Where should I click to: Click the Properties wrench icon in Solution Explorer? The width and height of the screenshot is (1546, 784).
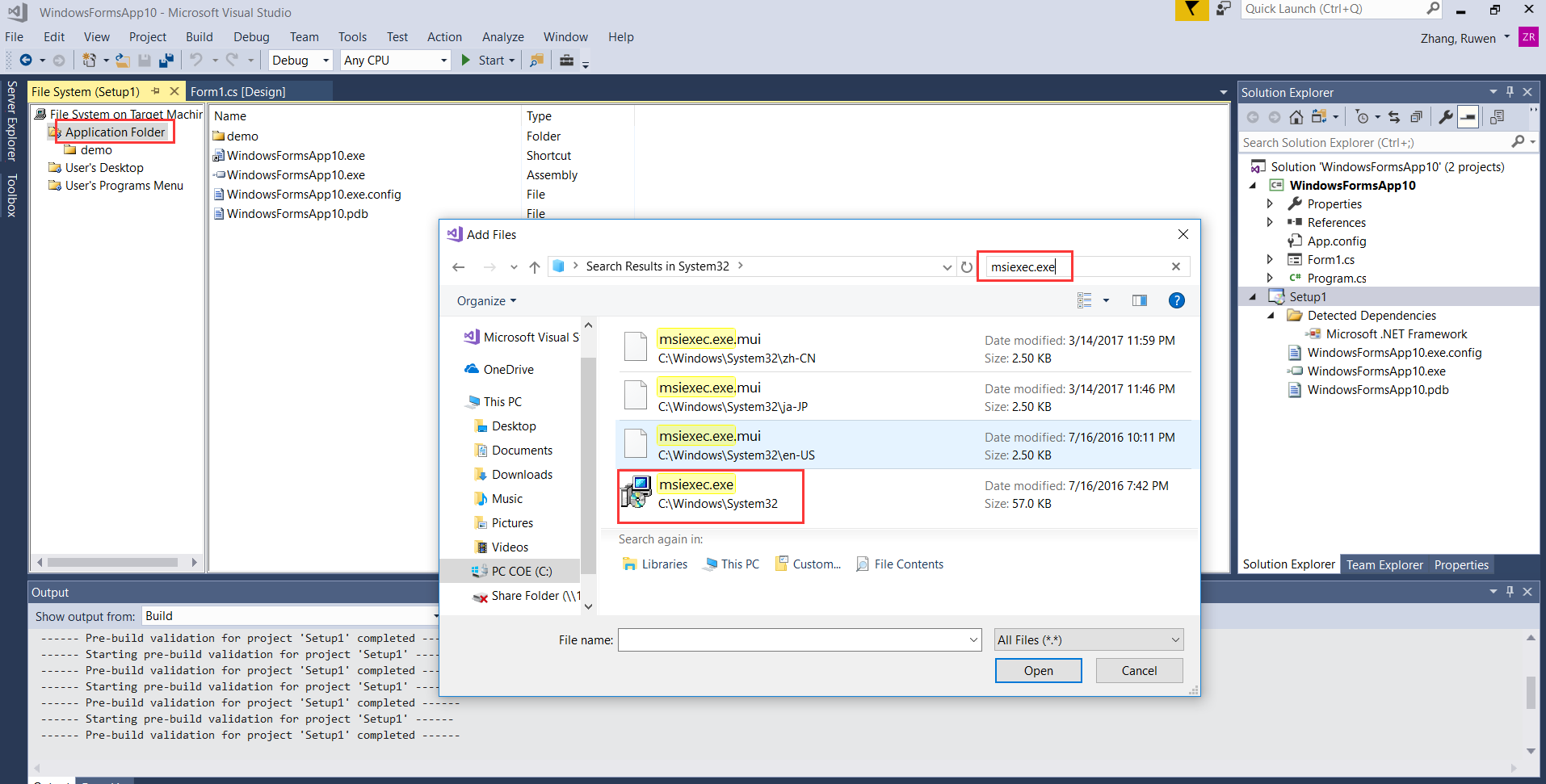pyautogui.click(x=1446, y=117)
